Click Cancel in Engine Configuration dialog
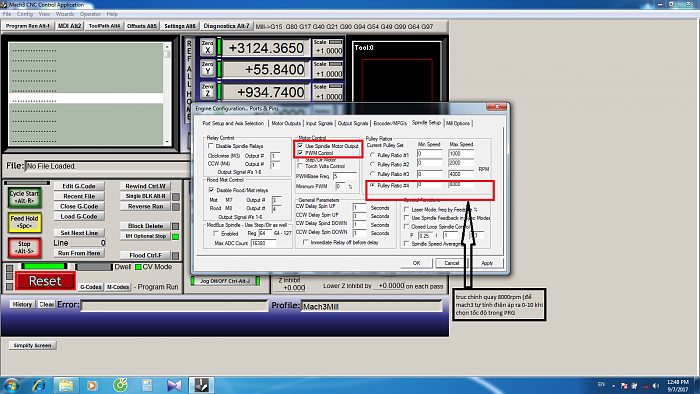This screenshot has height=394, width=700. (x=451, y=263)
